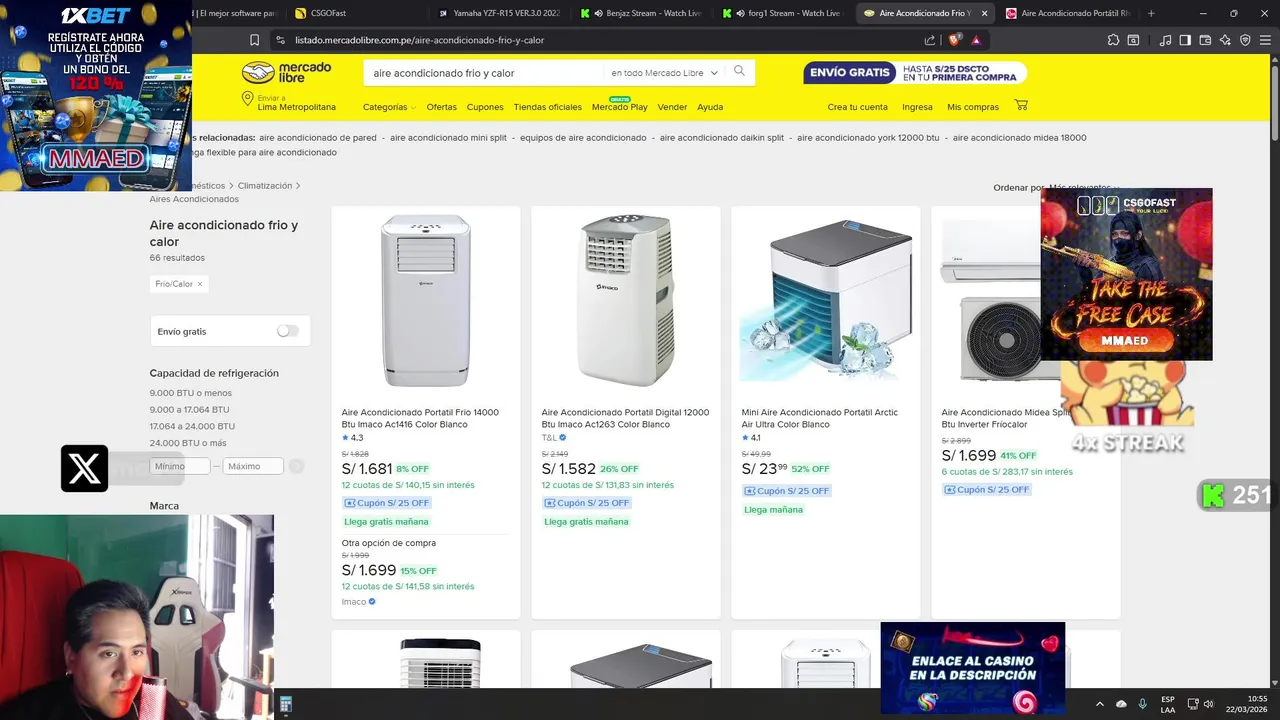
Task: Toggle the Envío gratis switch
Action: [288, 331]
